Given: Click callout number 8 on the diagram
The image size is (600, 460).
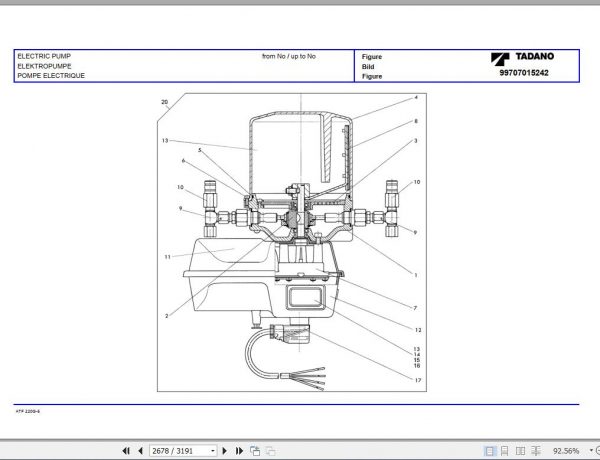Looking at the screenshot, I should [x=416, y=121].
